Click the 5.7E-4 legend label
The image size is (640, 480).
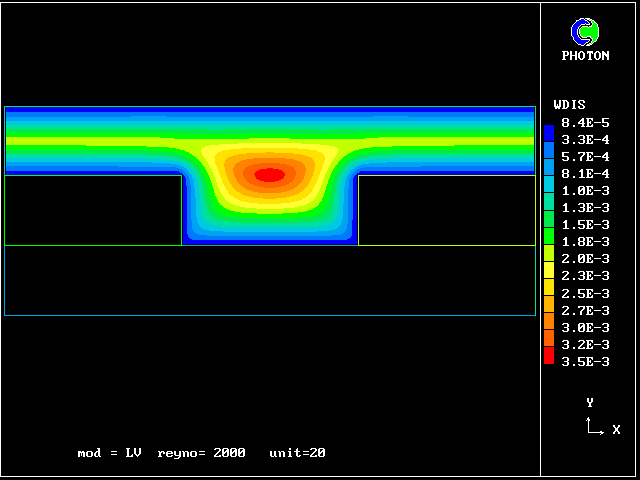coord(584,156)
